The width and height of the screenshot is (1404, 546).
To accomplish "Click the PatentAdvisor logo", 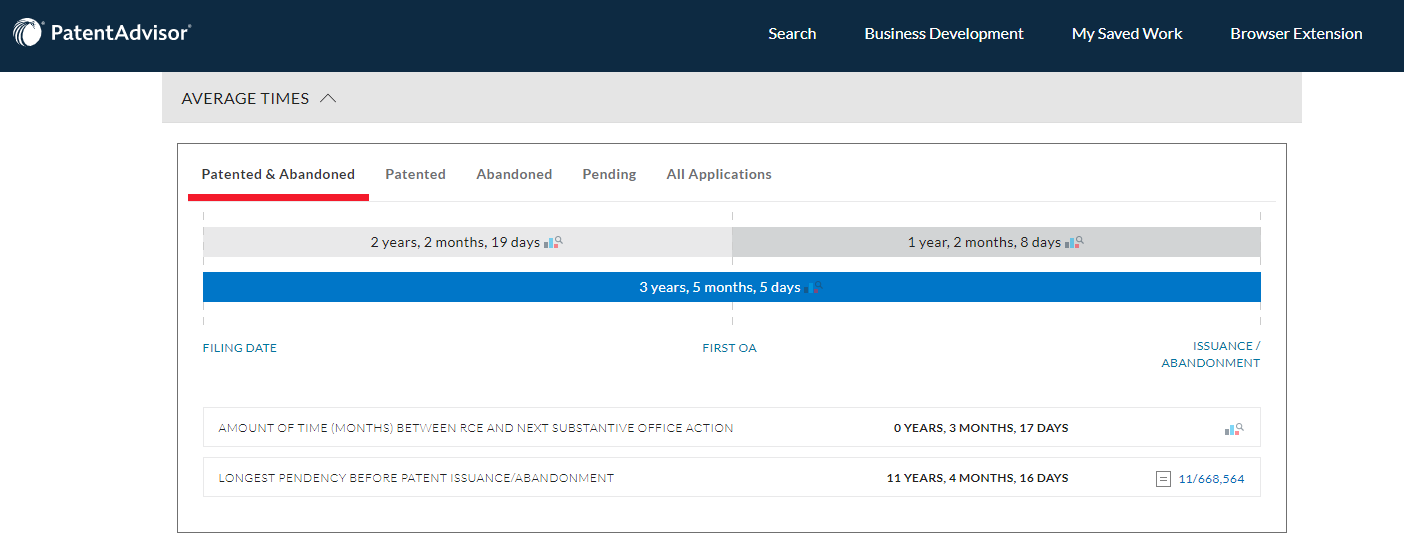I will click(102, 33).
